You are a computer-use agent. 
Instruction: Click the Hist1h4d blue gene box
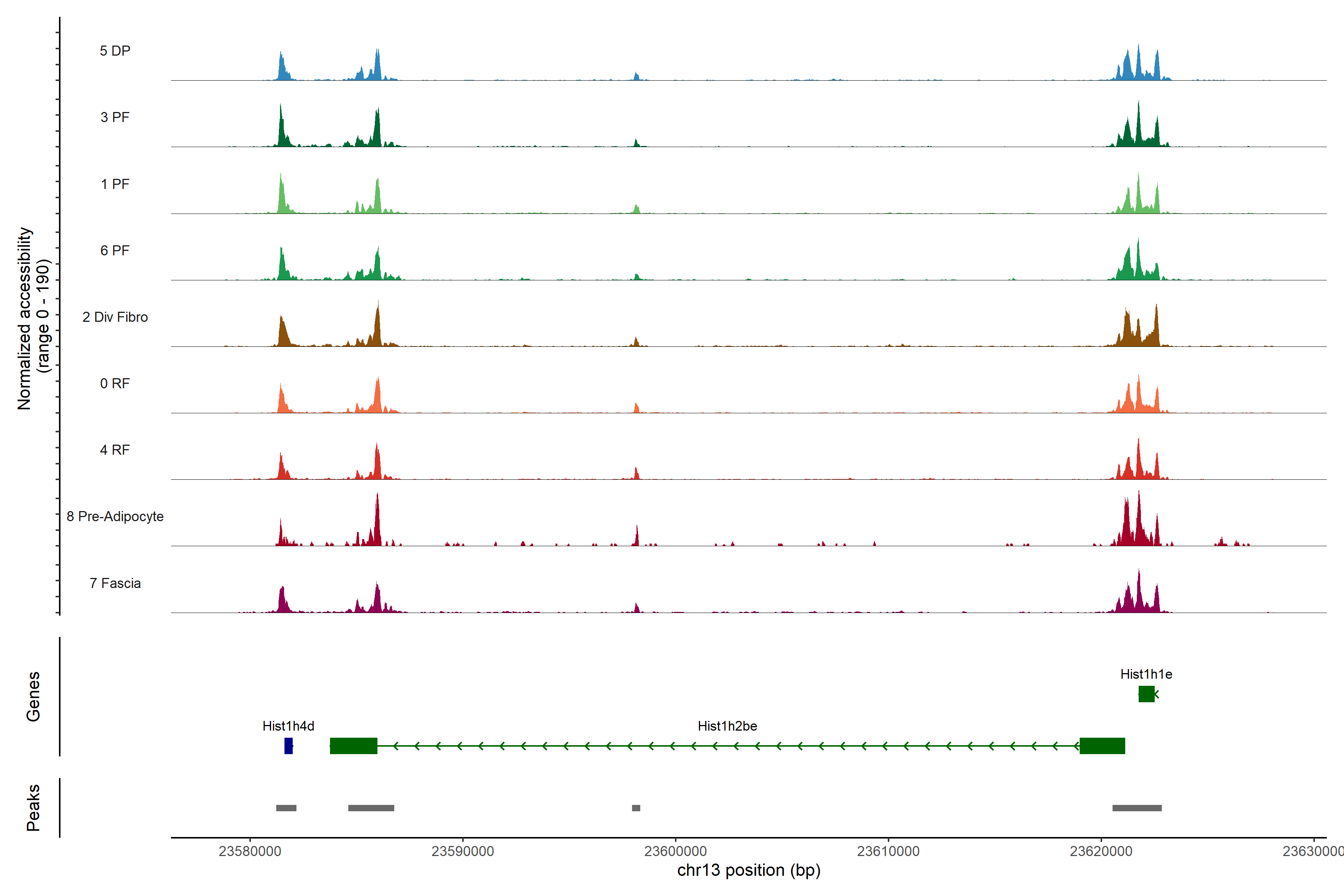click(x=289, y=746)
